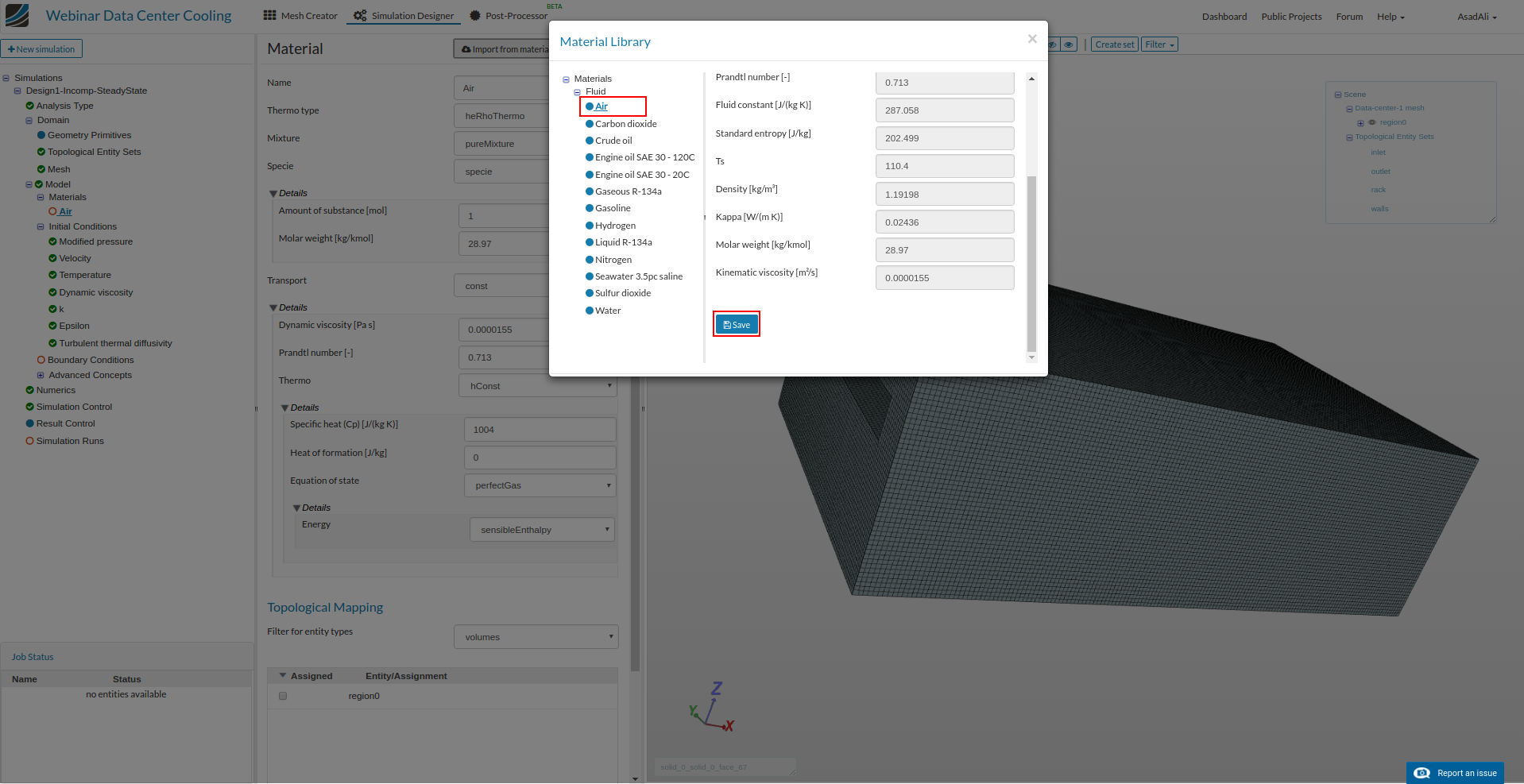Click the Save button in Material Library
The height and width of the screenshot is (784, 1524).
pyautogui.click(x=737, y=324)
